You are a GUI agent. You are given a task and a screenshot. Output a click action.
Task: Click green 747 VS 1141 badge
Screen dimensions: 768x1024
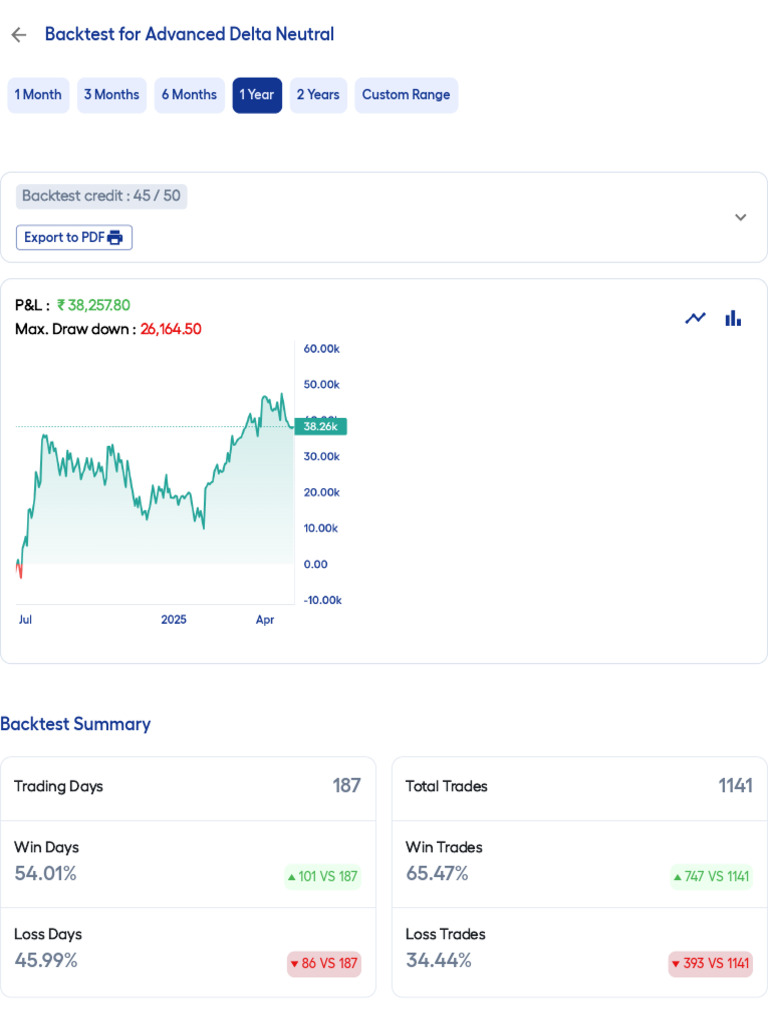pyautogui.click(x=711, y=877)
